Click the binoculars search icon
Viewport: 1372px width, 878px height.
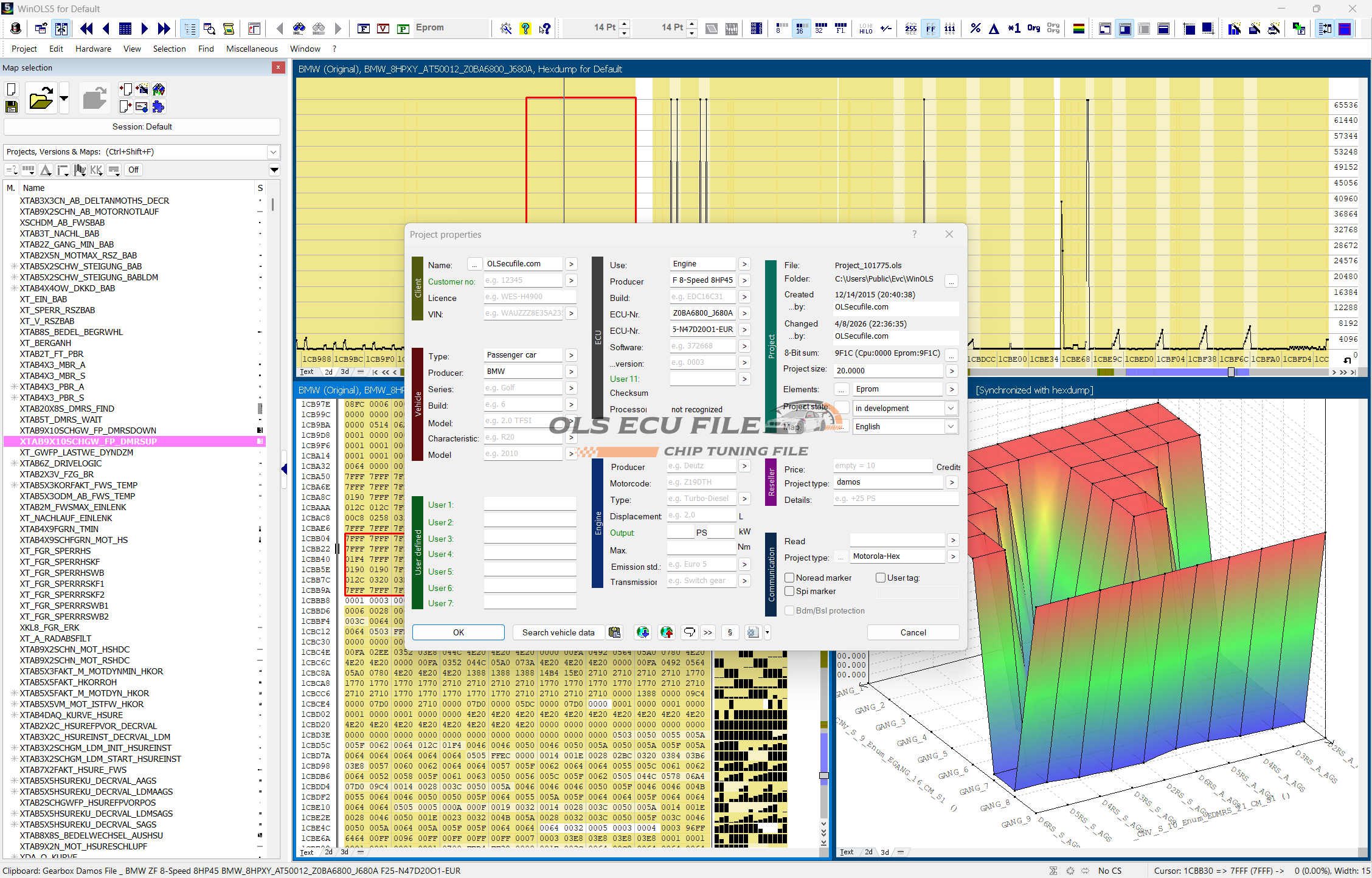tap(299, 29)
